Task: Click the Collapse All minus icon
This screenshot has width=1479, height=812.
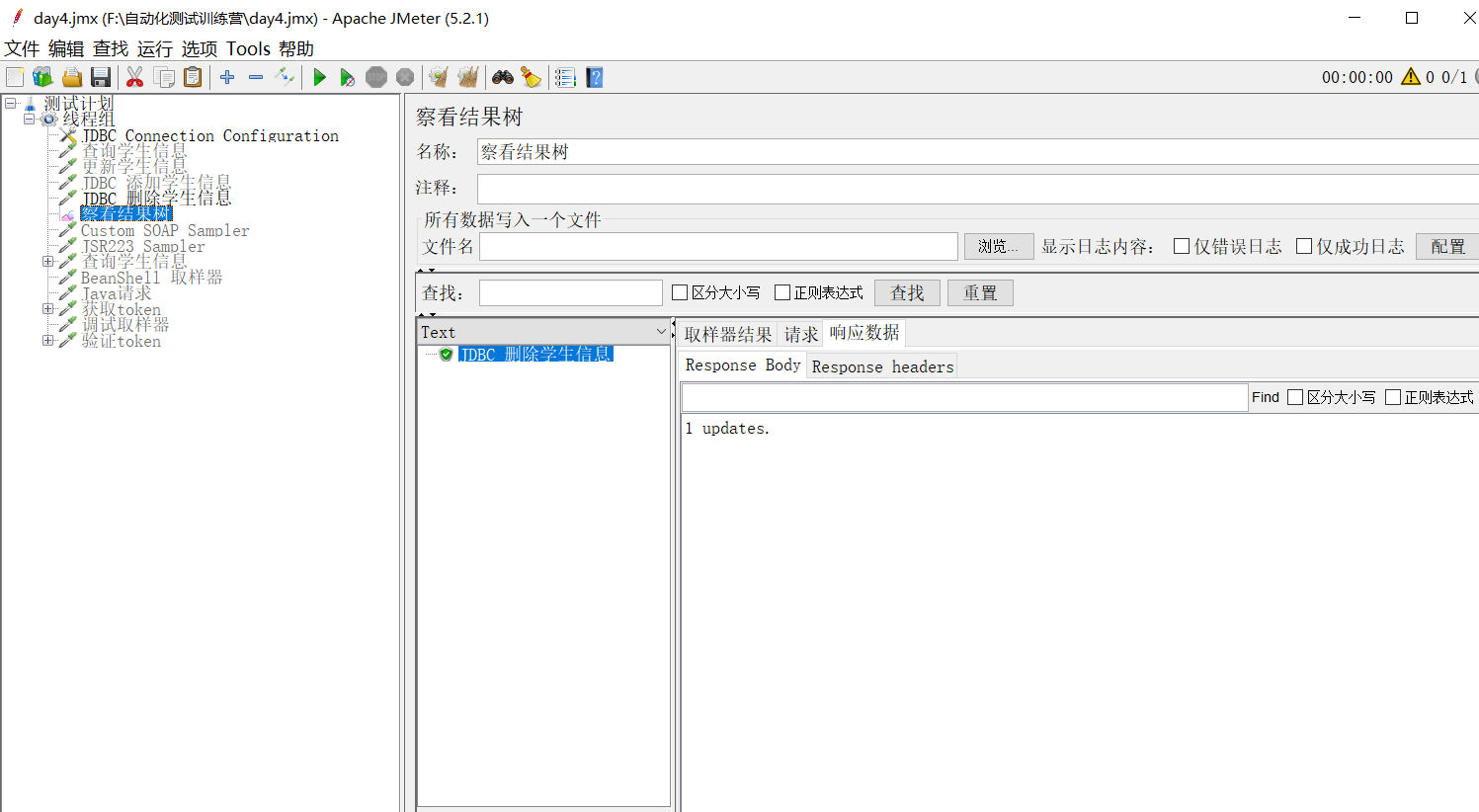Action: (x=256, y=77)
